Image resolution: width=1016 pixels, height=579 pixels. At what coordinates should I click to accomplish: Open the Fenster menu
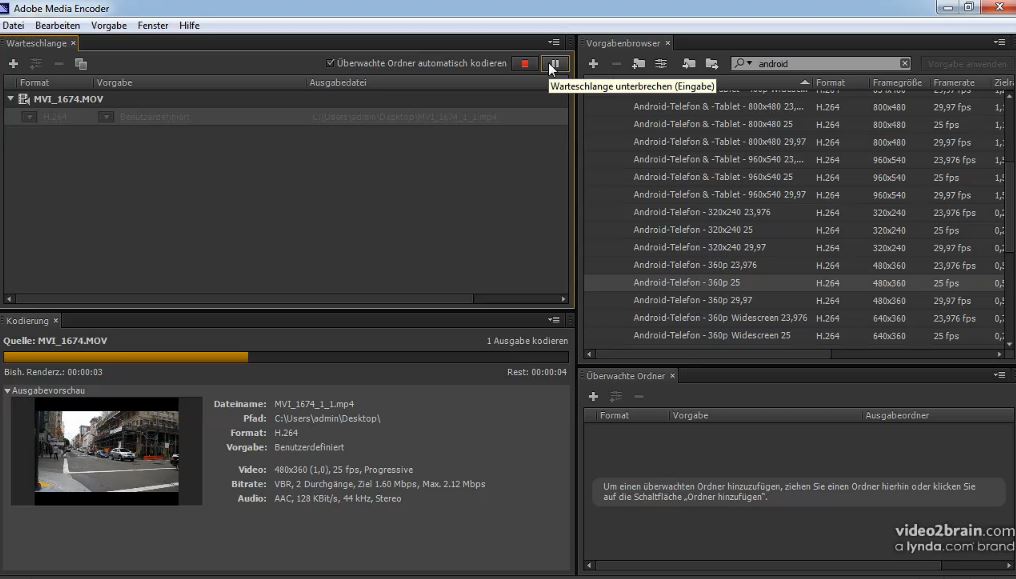pyautogui.click(x=153, y=25)
